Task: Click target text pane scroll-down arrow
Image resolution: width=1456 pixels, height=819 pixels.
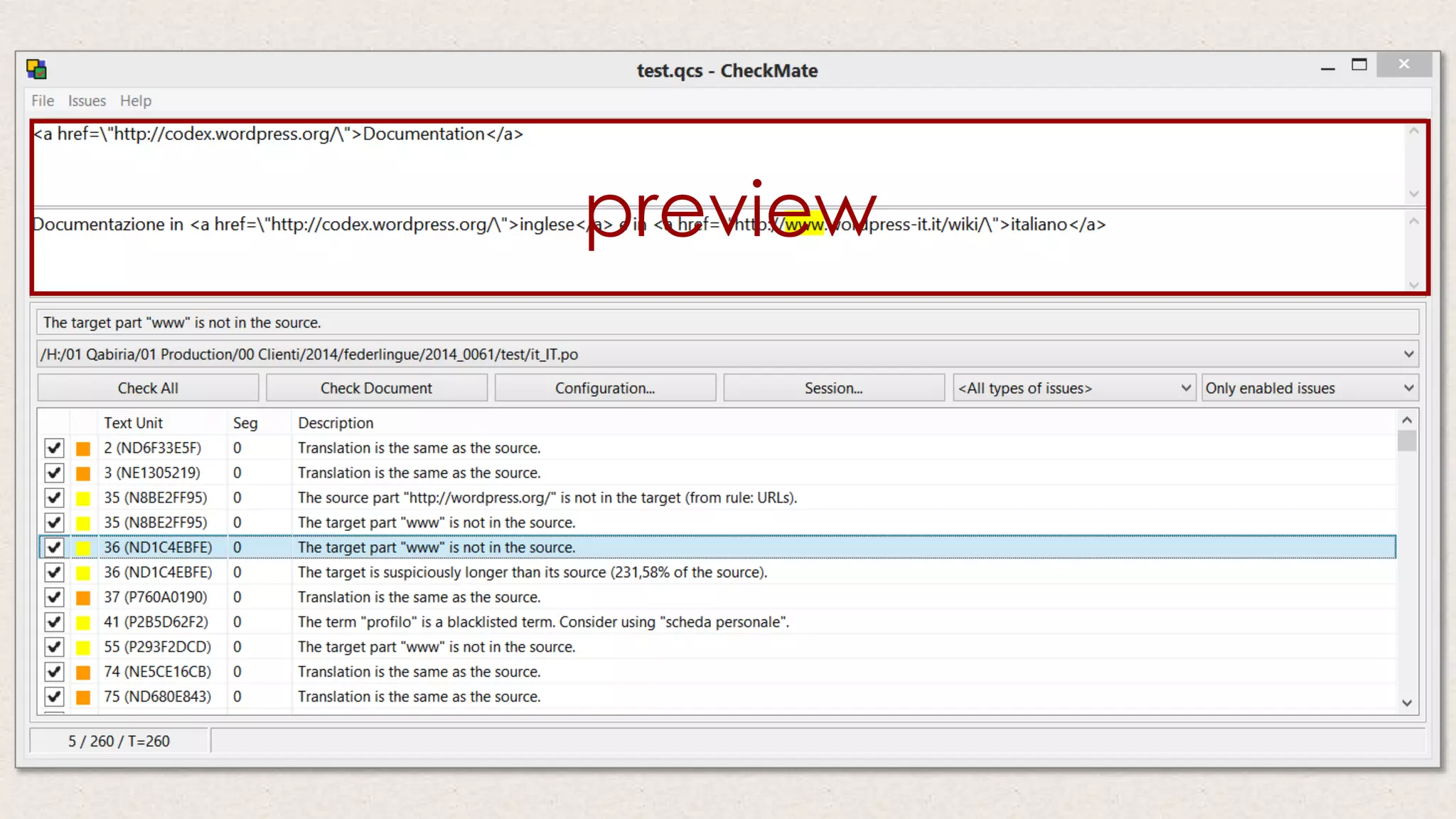Action: click(1413, 284)
